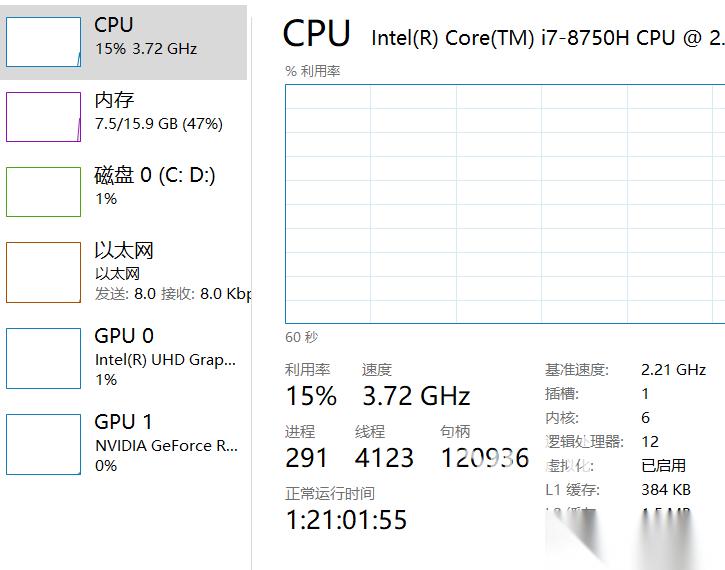Screen dimensions: 725x570
Task: Click the GPU 0 mini graph thumbnail
Action: click(43, 358)
